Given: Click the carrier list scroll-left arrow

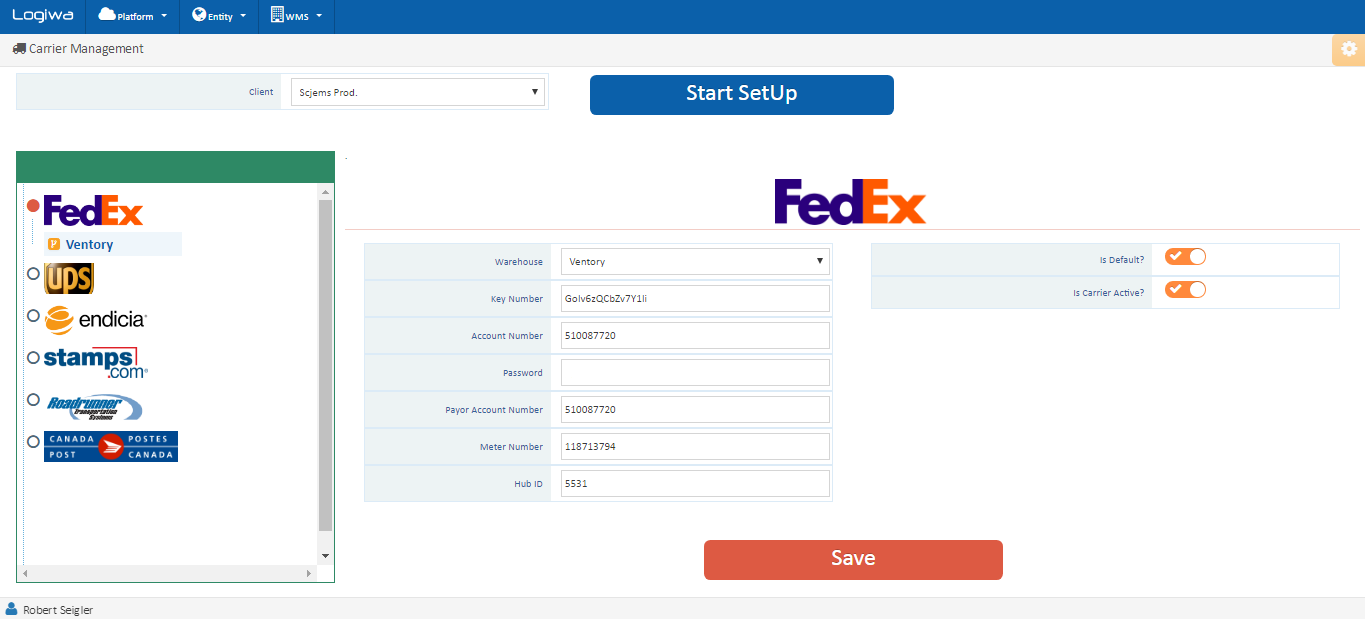Looking at the screenshot, I should click(24, 574).
